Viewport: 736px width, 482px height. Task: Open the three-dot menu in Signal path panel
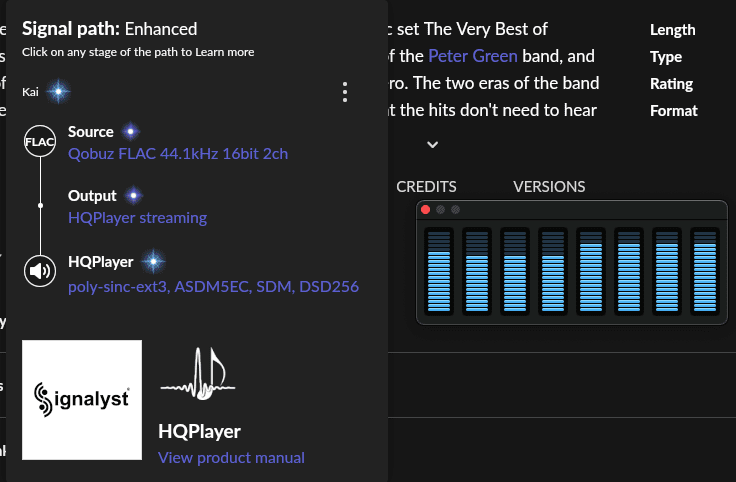345,92
